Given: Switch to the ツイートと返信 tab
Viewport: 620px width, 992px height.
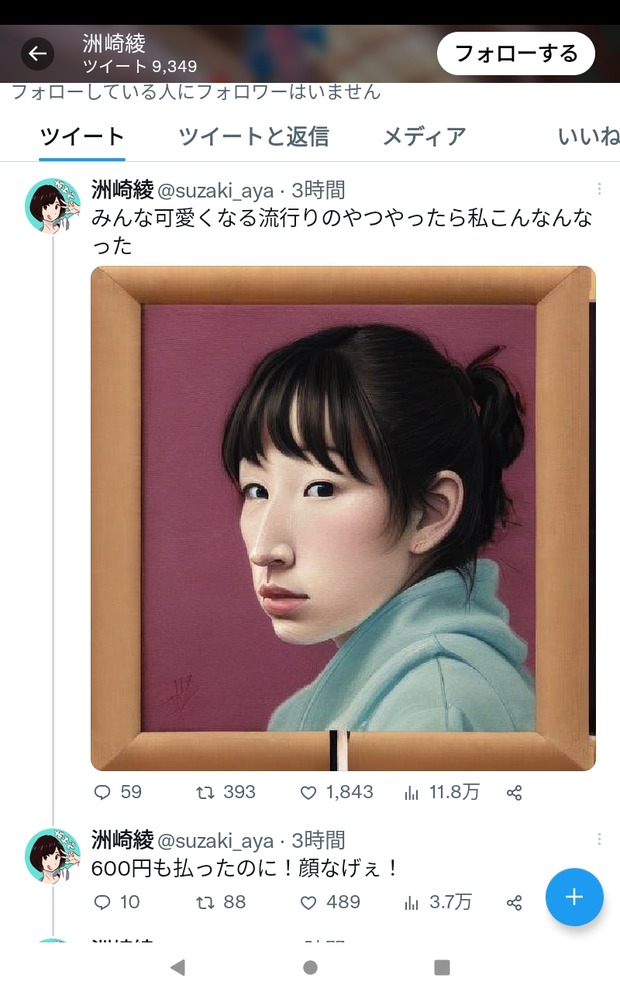Looking at the screenshot, I should [254, 136].
